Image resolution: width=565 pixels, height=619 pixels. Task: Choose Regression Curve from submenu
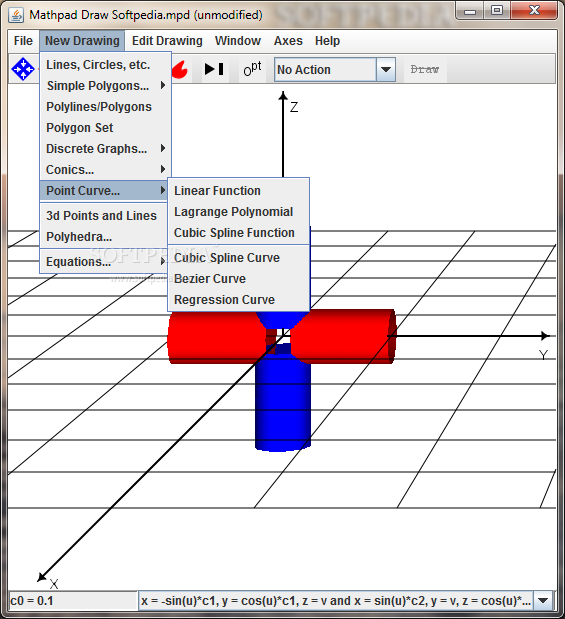click(x=238, y=300)
